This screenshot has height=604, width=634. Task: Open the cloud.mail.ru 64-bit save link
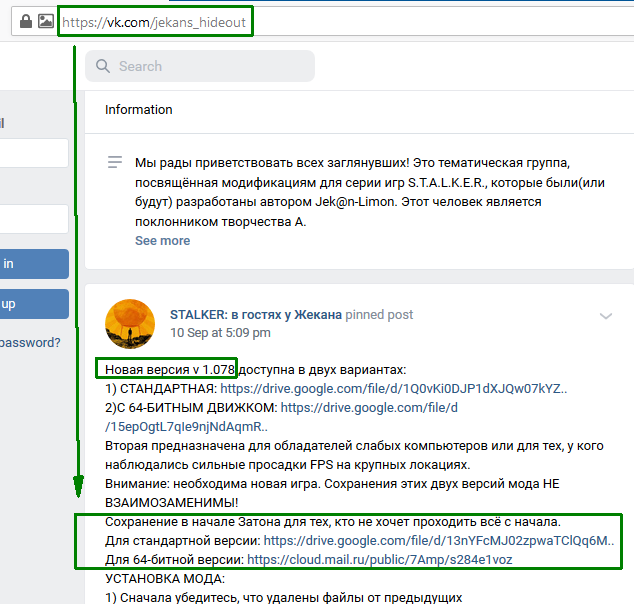pos(380,560)
